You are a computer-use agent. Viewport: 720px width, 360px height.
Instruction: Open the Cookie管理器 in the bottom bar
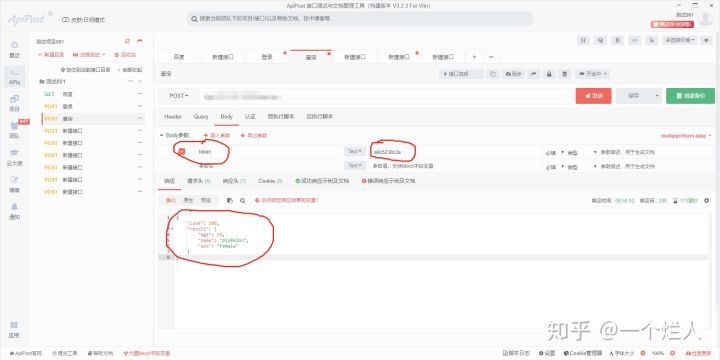(x=584, y=353)
